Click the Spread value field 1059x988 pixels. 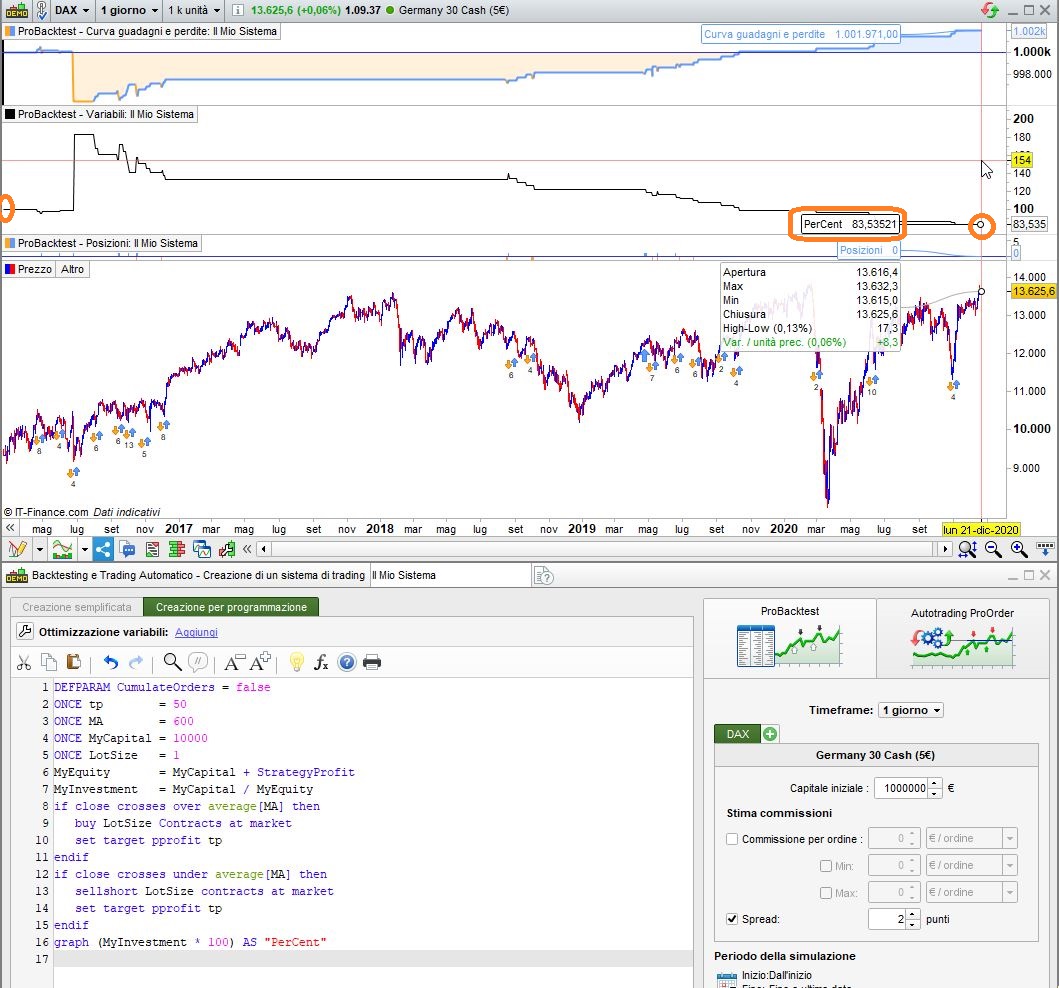(887, 919)
